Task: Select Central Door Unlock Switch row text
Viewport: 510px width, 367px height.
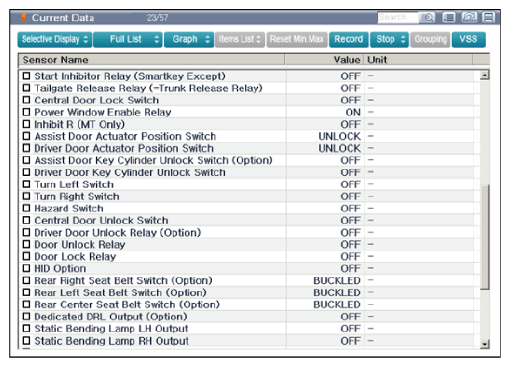Action: [x=101, y=220]
